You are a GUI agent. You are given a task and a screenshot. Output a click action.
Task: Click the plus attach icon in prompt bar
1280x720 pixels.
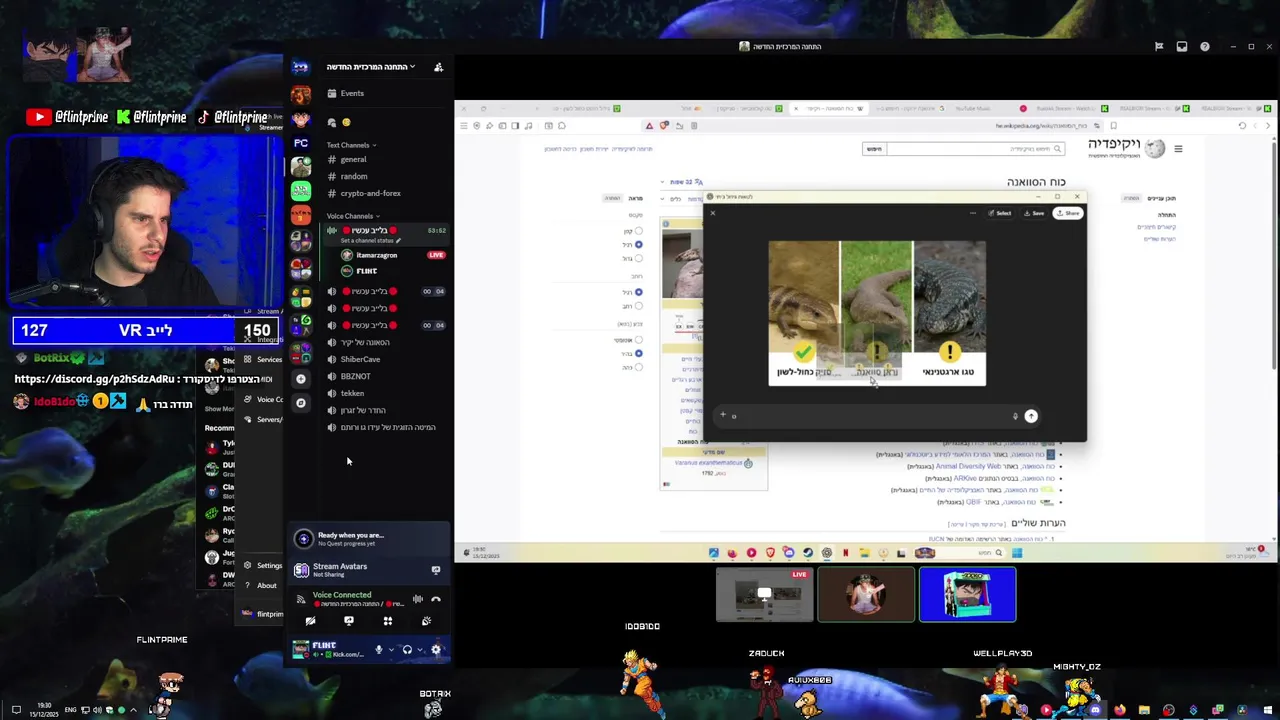pos(723,415)
